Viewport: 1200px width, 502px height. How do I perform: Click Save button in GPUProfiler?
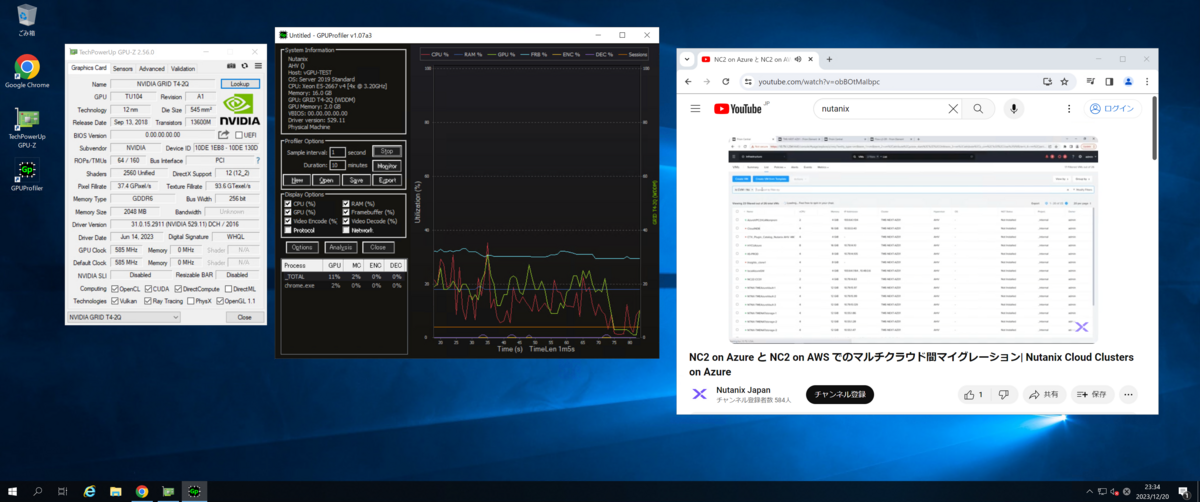pyautogui.click(x=357, y=180)
